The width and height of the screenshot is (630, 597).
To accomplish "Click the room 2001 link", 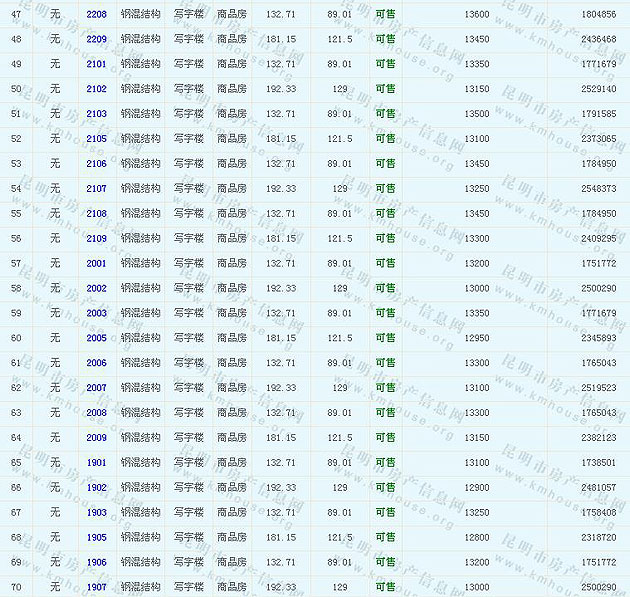I will click(97, 263).
